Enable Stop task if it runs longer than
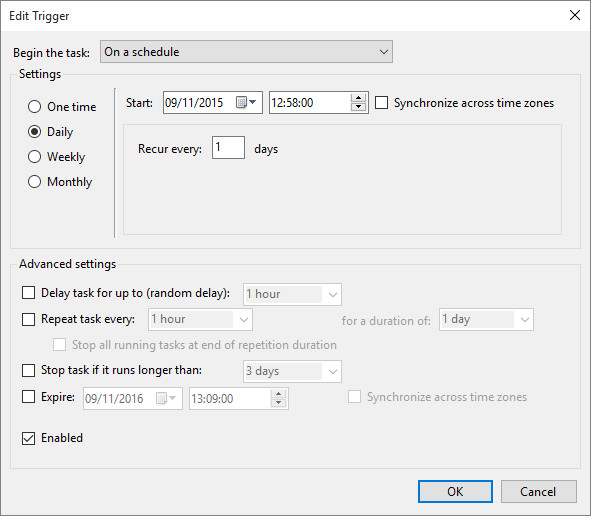 29,370
